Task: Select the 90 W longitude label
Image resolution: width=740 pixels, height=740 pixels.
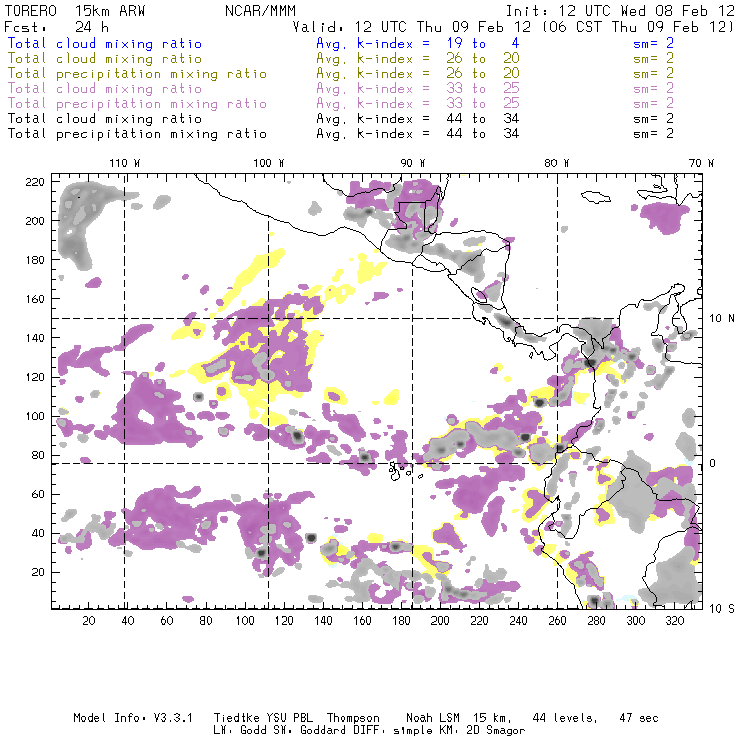Action: tap(412, 163)
